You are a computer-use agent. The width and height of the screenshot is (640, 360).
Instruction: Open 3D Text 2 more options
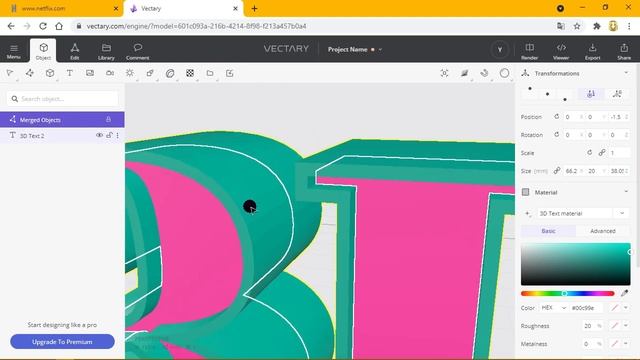coord(118,135)
